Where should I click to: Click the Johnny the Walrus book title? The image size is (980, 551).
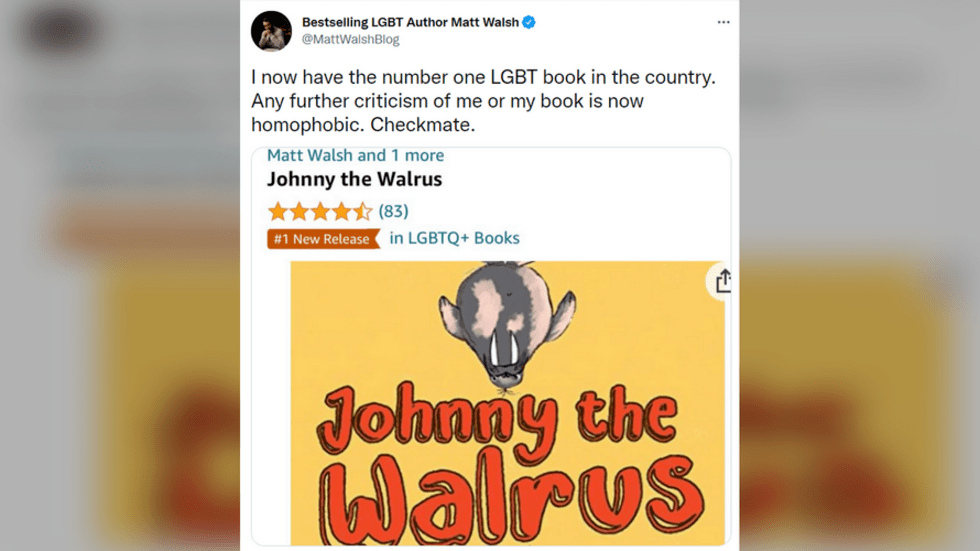(x=354, y=179)
